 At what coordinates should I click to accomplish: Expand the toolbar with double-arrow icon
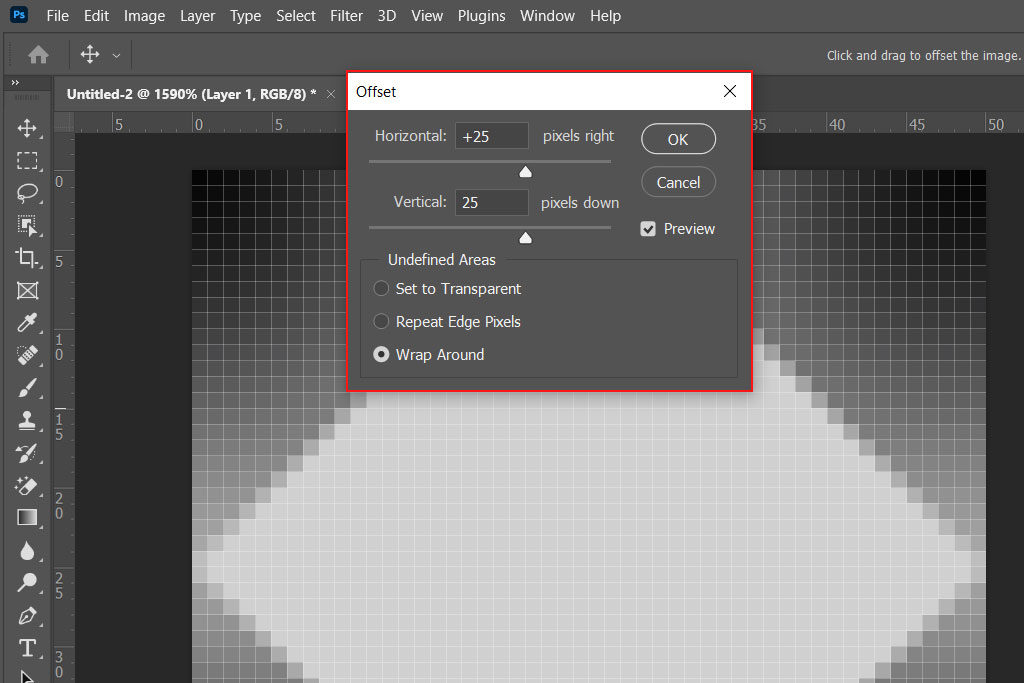(15, 82)
